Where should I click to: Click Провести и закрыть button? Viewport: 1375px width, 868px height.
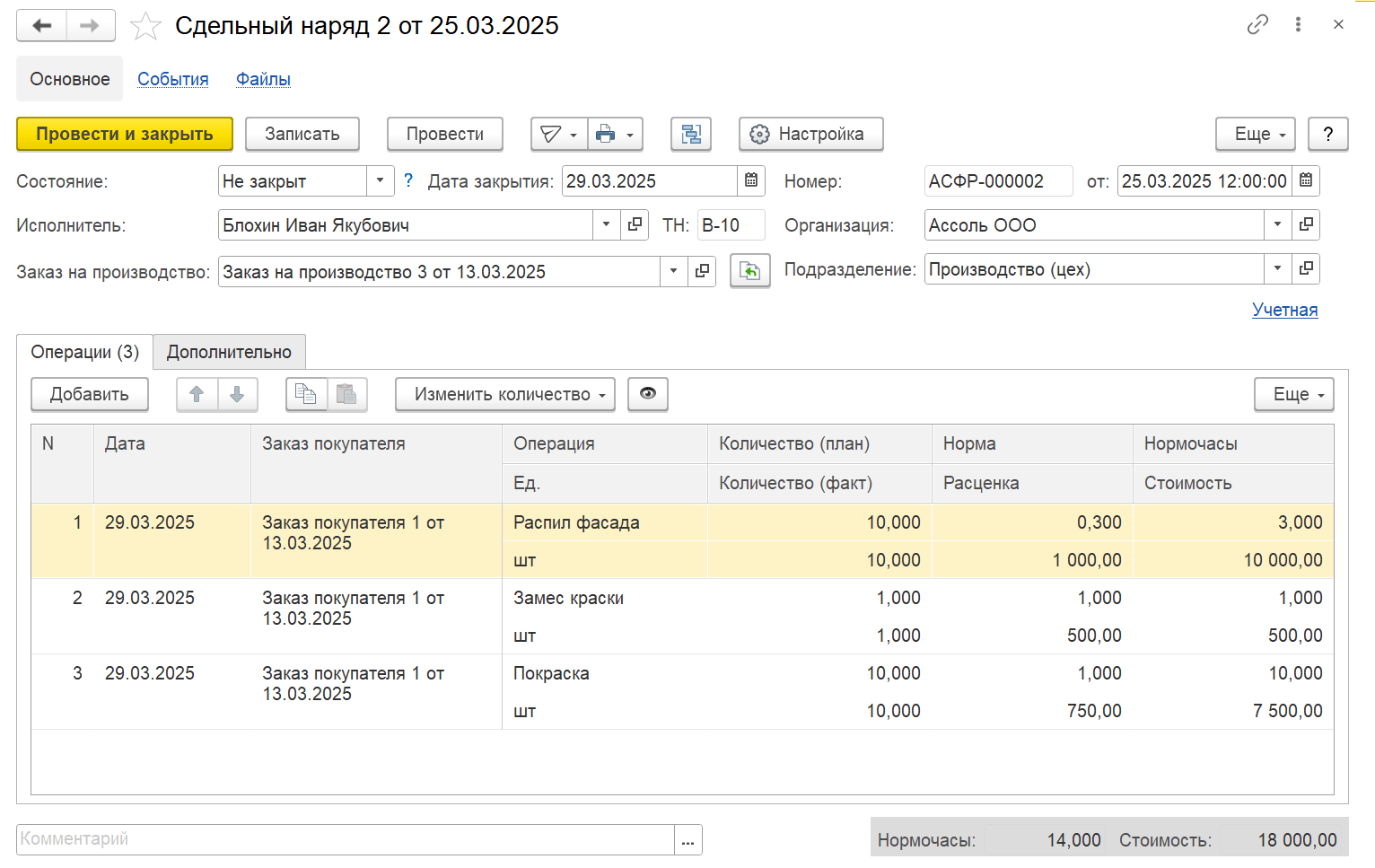coord(125,135)
